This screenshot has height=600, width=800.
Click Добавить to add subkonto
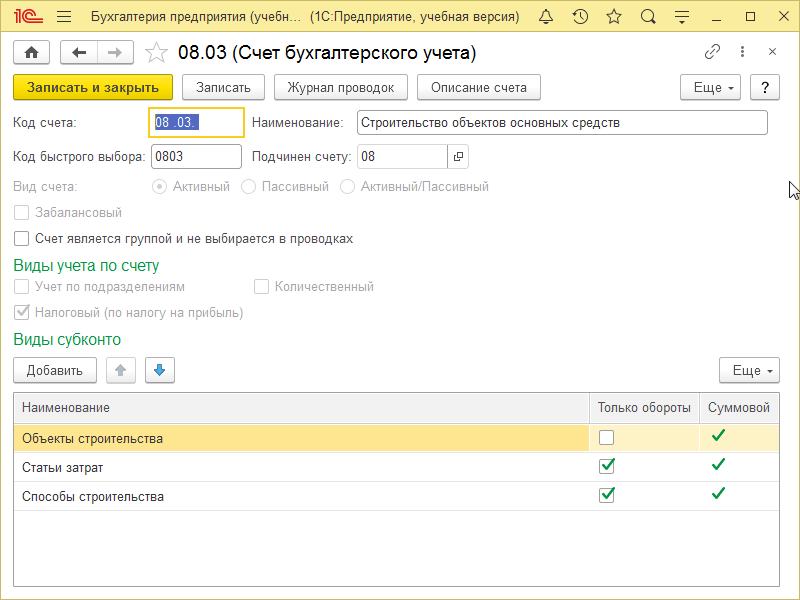[55, 370]
